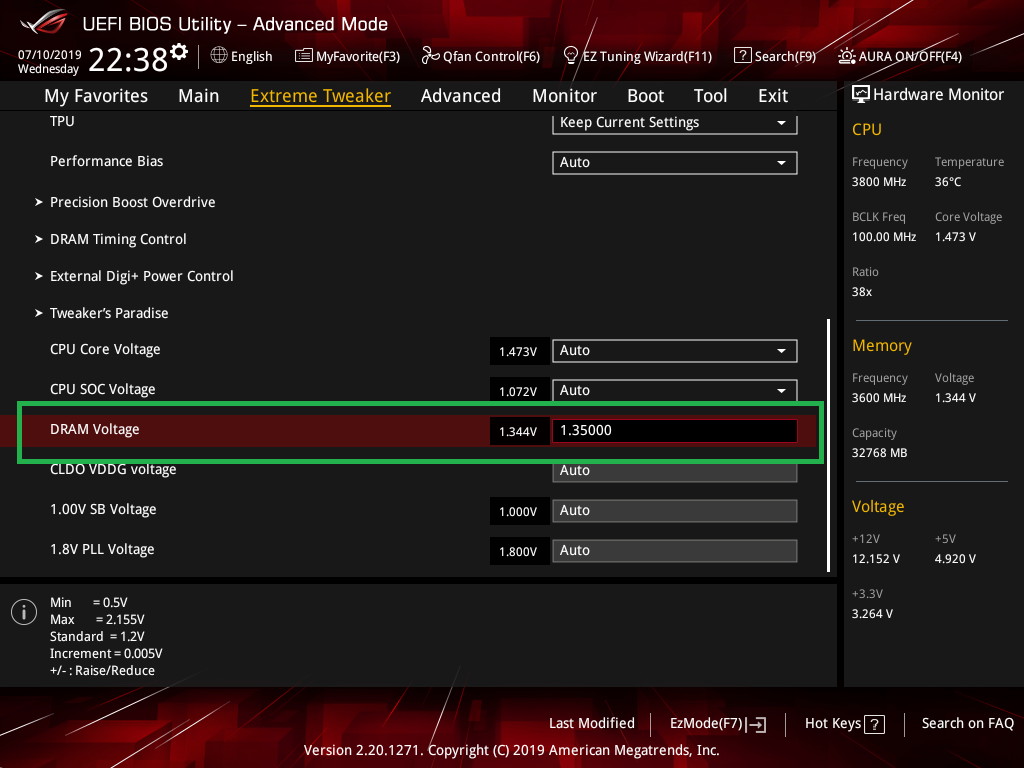
Task: Click the 1.8V PLL Voltage field
Action: pos(675,551)
